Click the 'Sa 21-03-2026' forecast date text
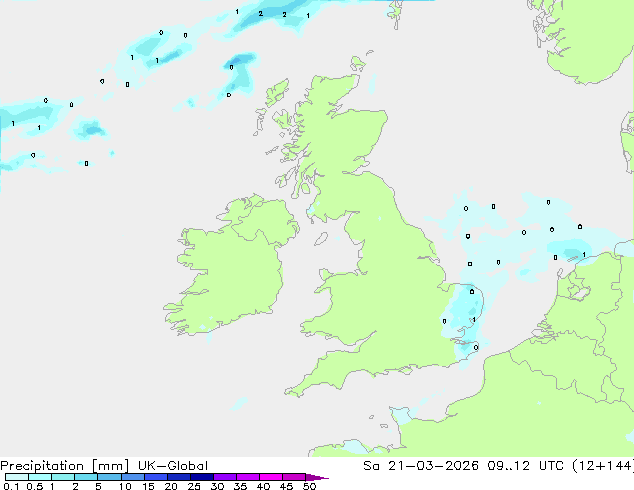 [421, 466]
